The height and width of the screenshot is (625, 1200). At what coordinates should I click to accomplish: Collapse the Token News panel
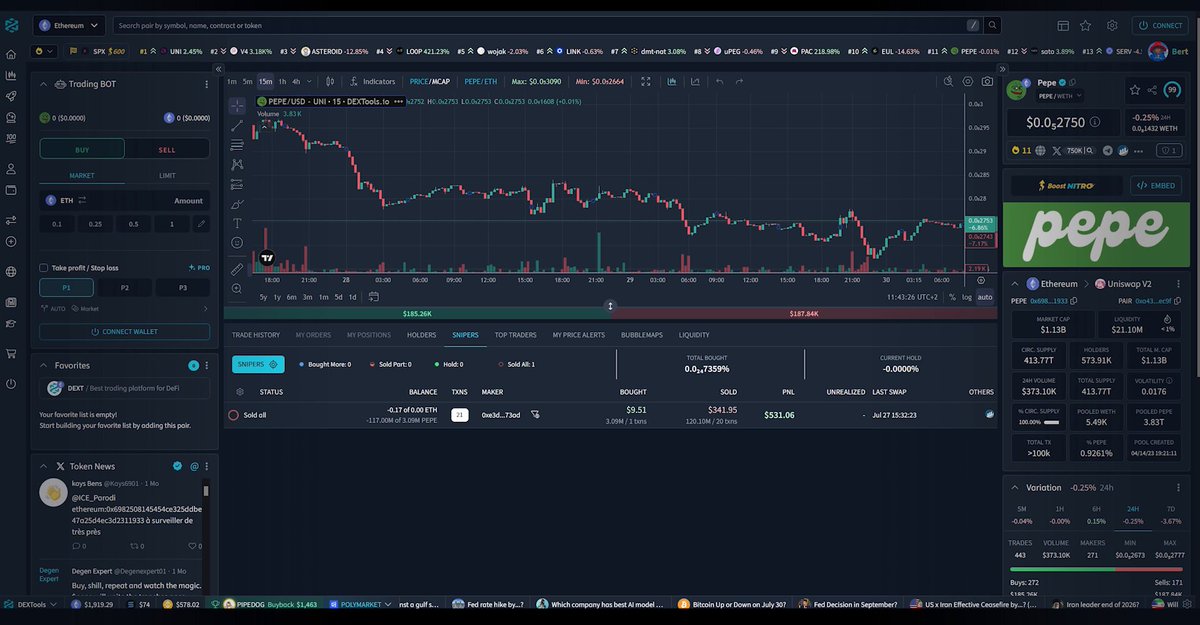click(x=43, y=466)
